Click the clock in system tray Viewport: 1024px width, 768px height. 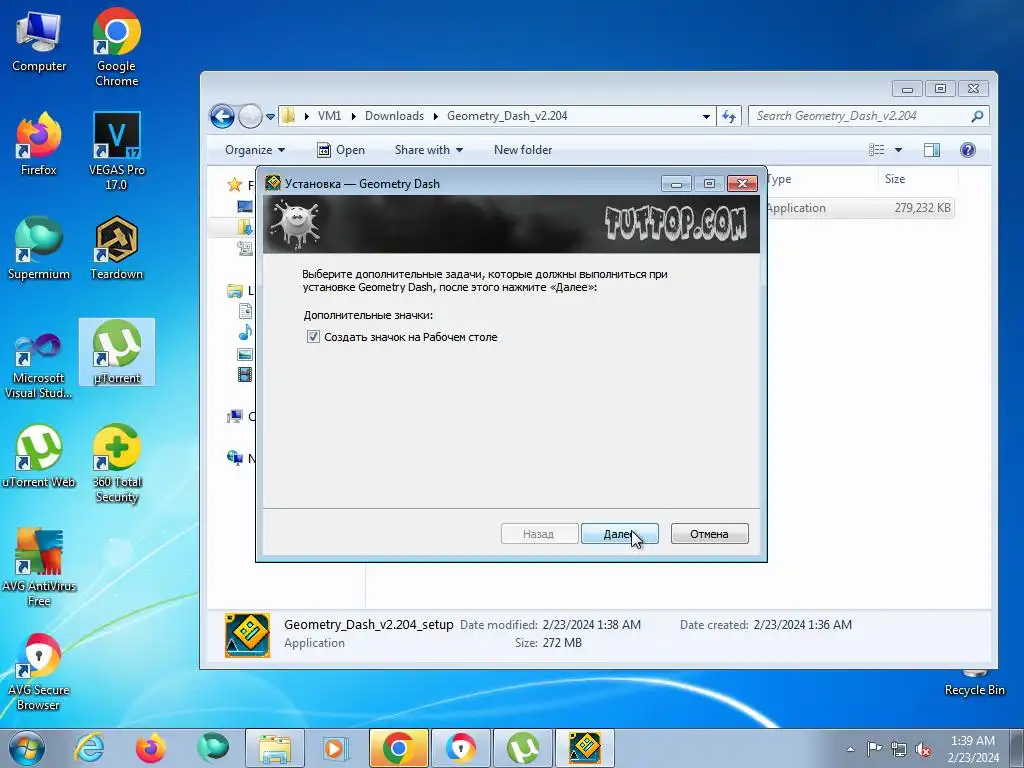click(972, 749)
